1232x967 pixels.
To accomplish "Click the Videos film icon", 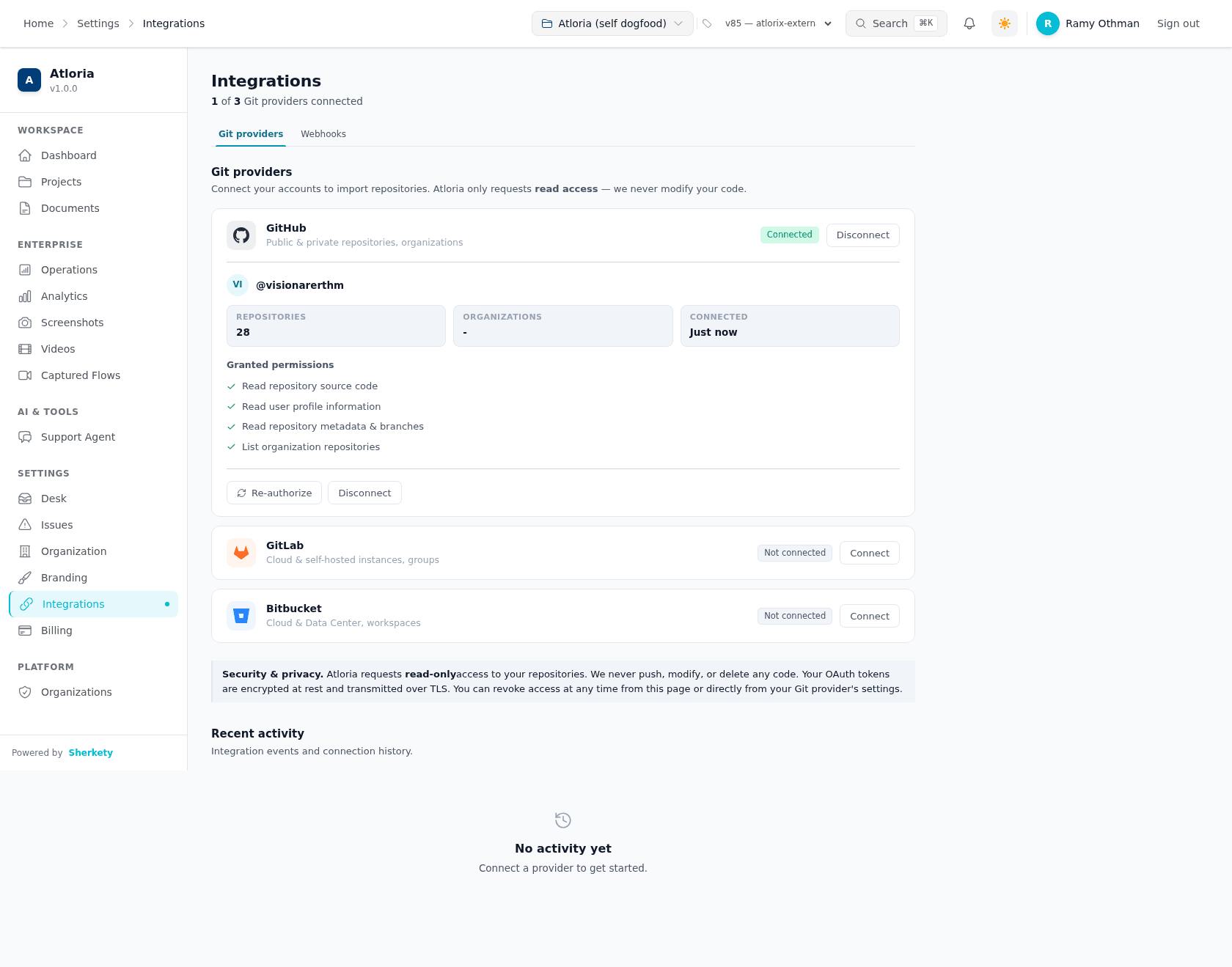I will (x=25, y=349).
